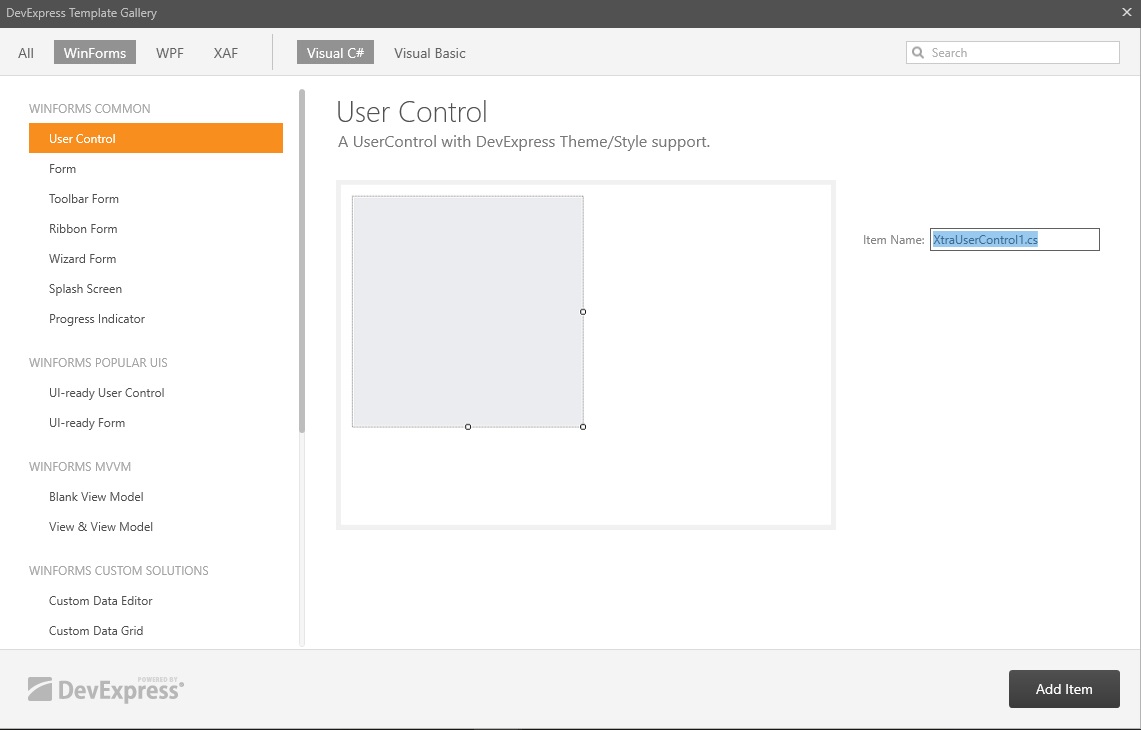Viewport: 1141px width, 730px height.
Task: Select the UI-ready User Control template
Action: point(156,393)
